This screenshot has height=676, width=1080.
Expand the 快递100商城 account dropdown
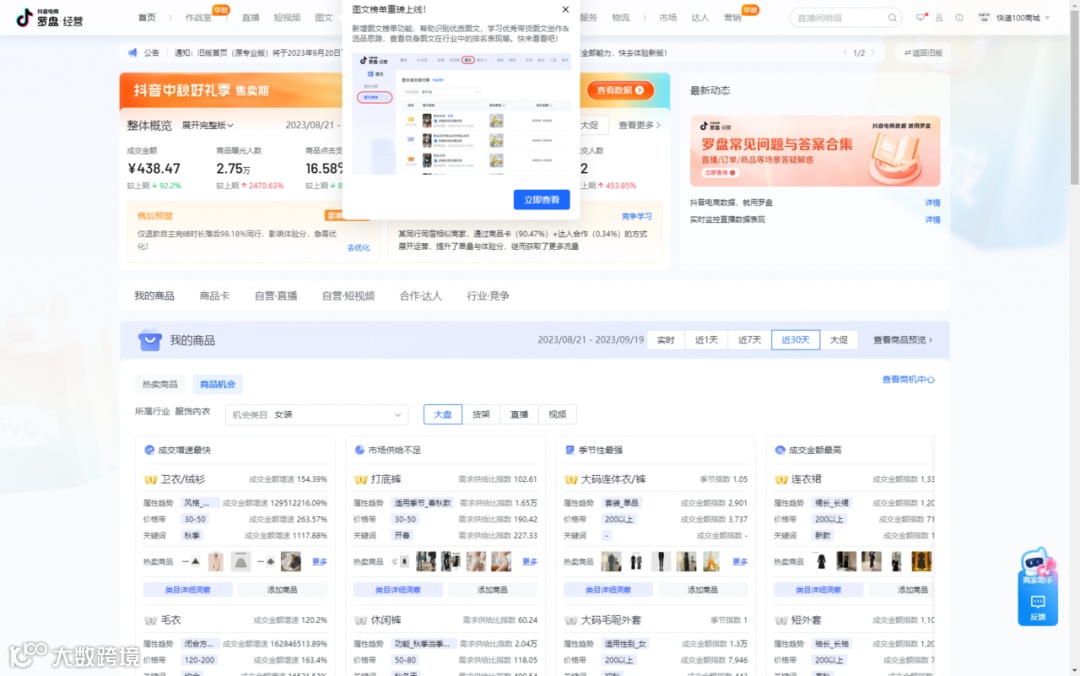(x=1048, y=18)
